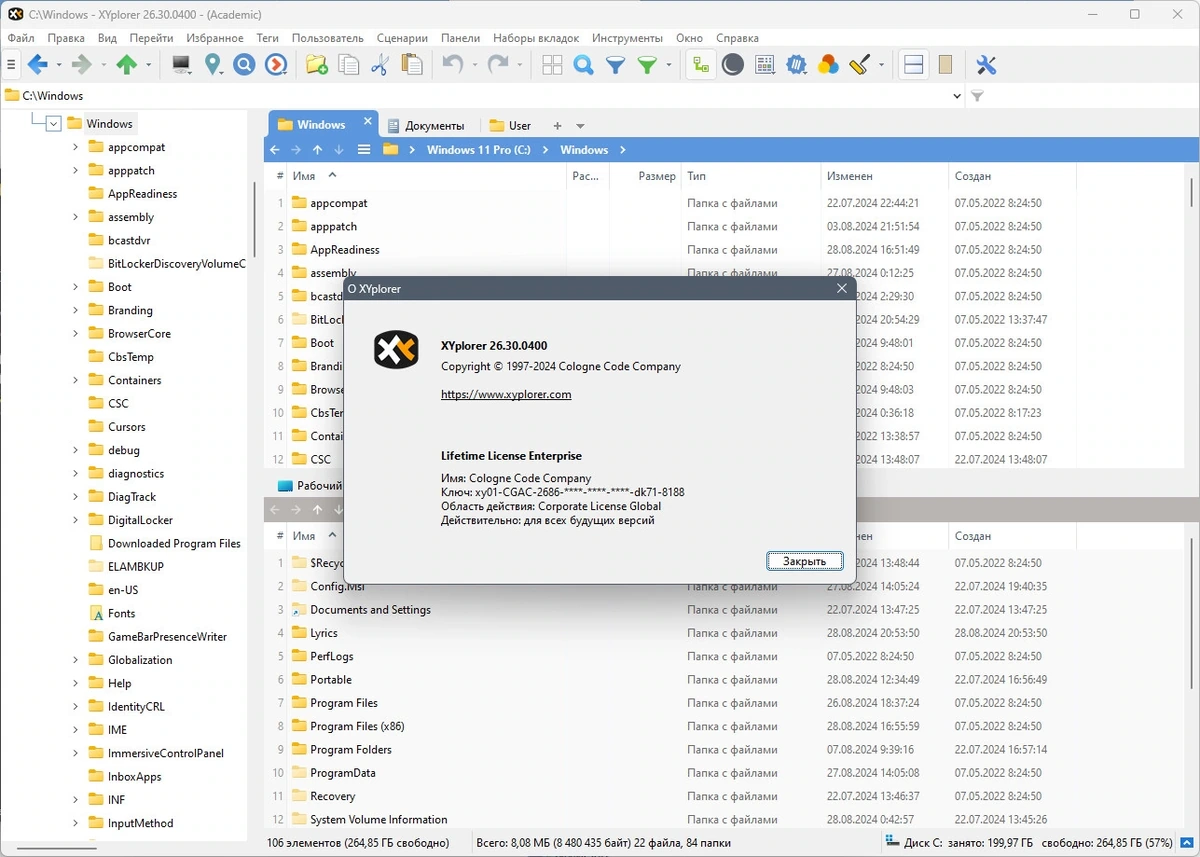The height and width of the screenshot is (857, 1200).
Task: Click the blue striped badge toolbar icon
Action: click(x=797, y=65)
